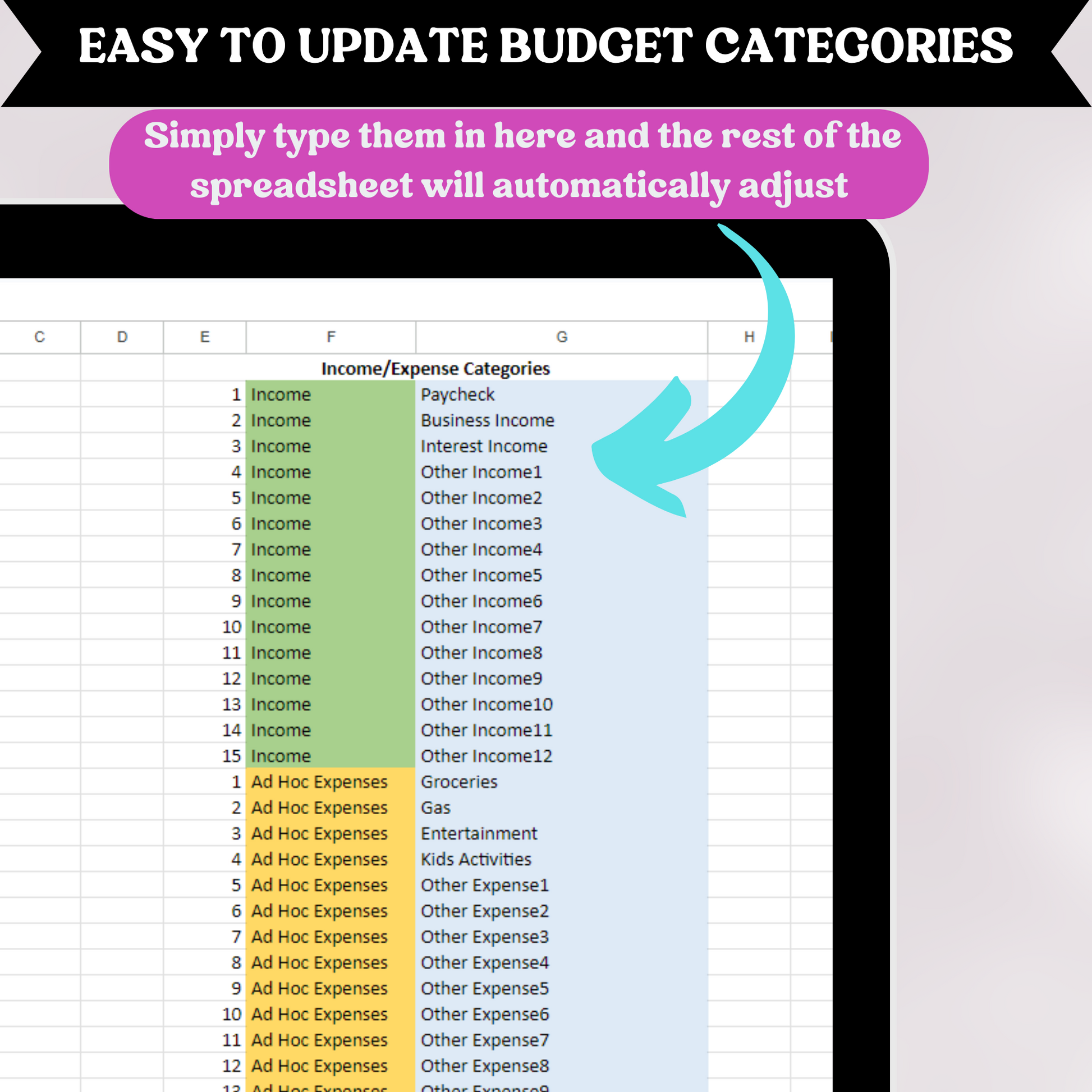
Task: Click the Income/Expense Categories title cell
Action: point(435,368)
